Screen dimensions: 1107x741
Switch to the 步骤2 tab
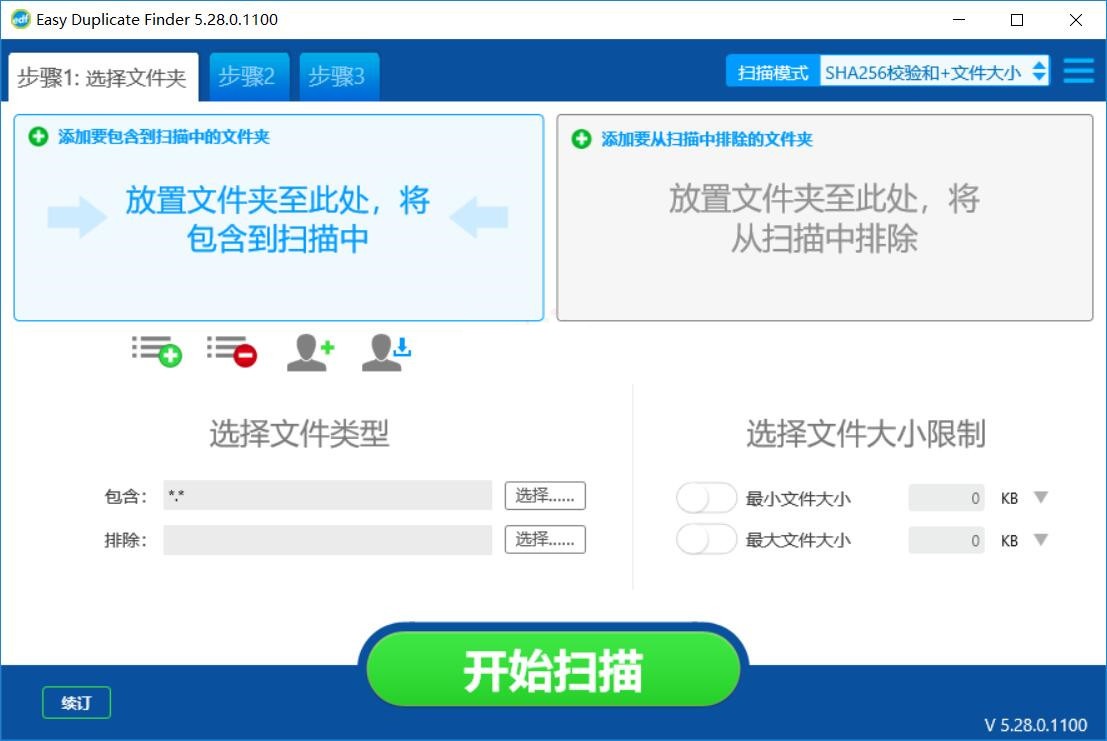(x=248, y=76)
